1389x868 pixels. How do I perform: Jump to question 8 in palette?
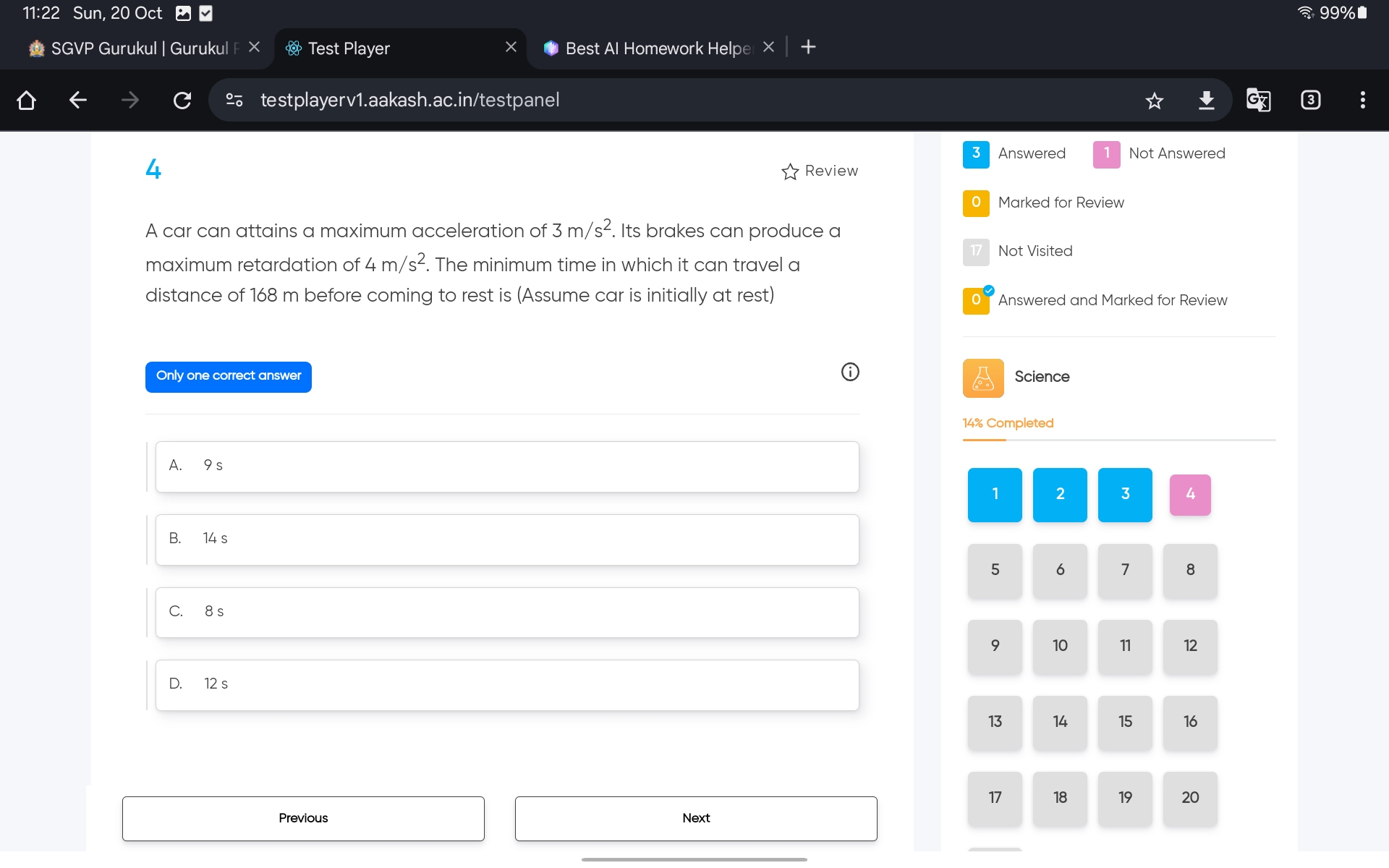[1190, 571]
